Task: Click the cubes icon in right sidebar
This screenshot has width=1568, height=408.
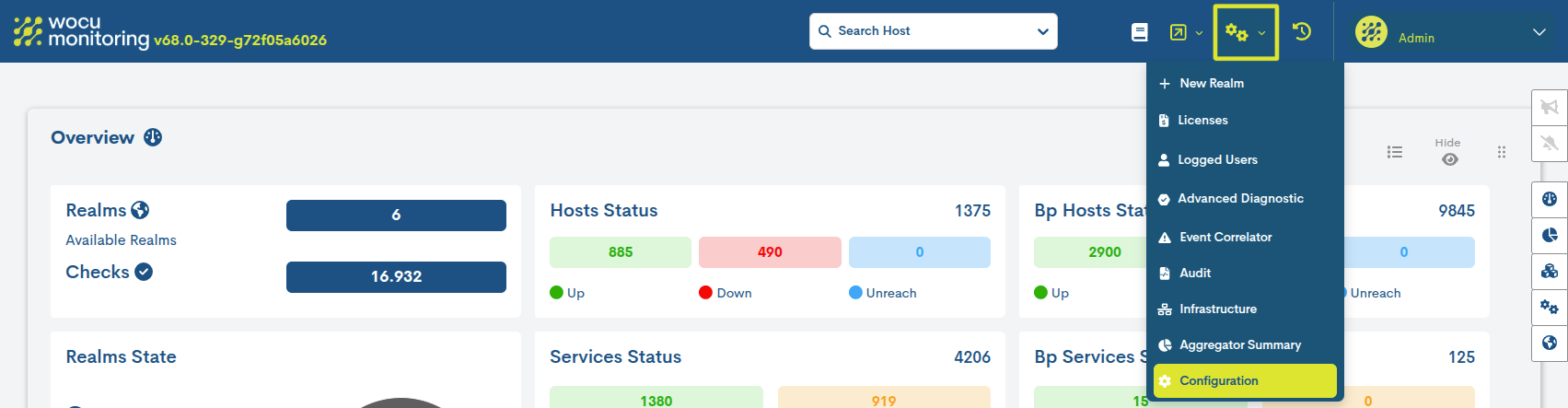Action: tap(1550, 271)
